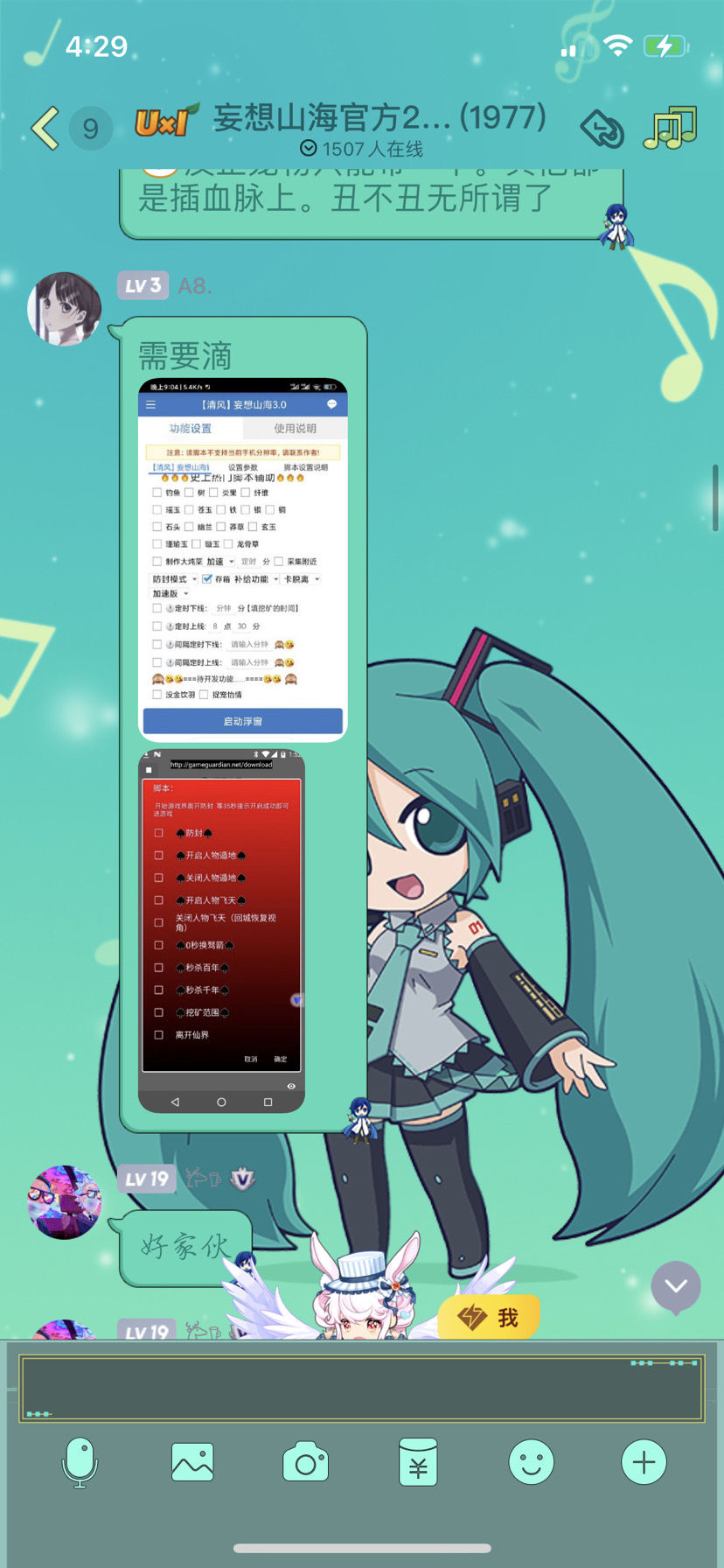Tap the LV 3 level badge

143,285
